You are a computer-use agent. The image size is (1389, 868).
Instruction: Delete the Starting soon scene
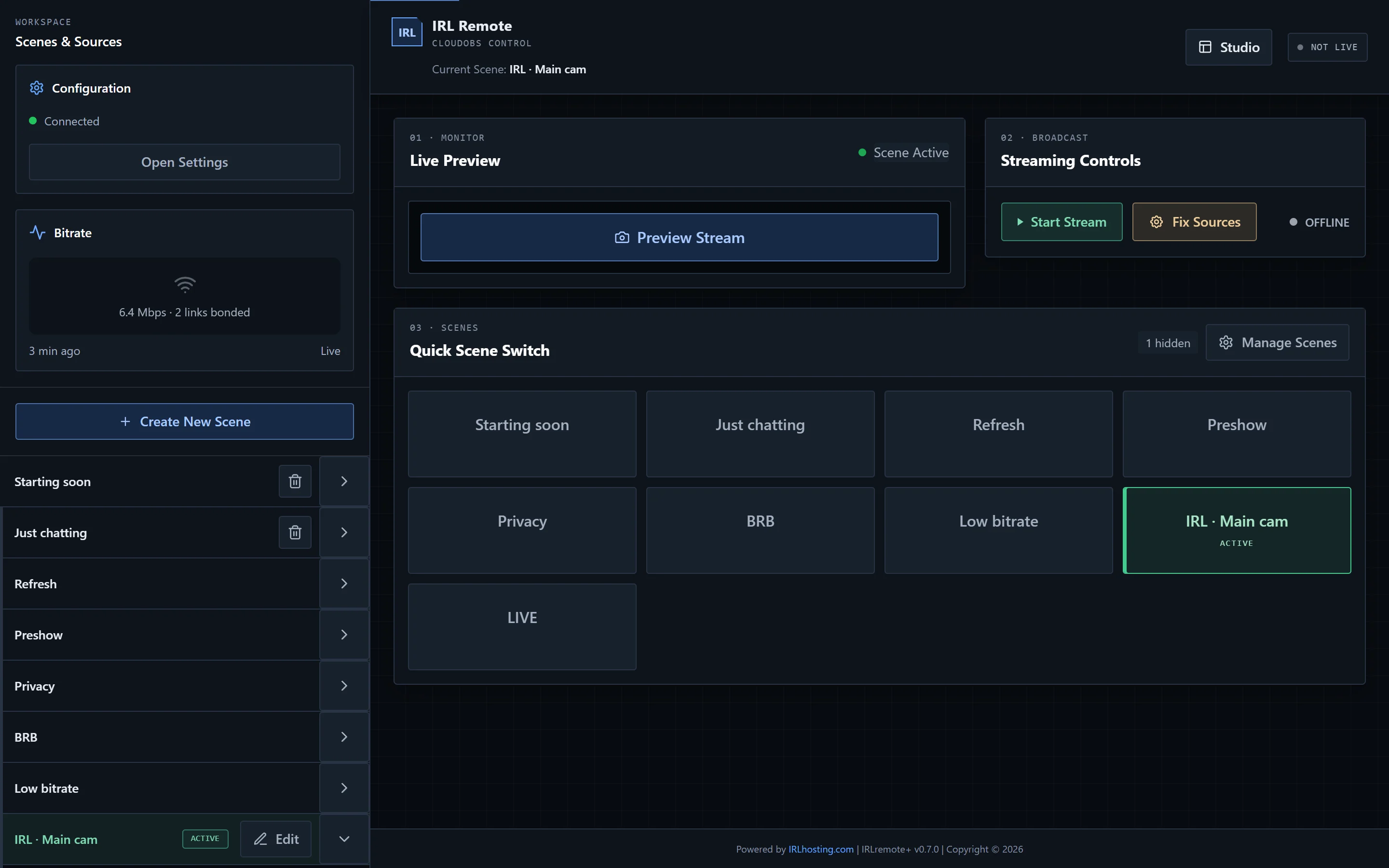(295, 481)
